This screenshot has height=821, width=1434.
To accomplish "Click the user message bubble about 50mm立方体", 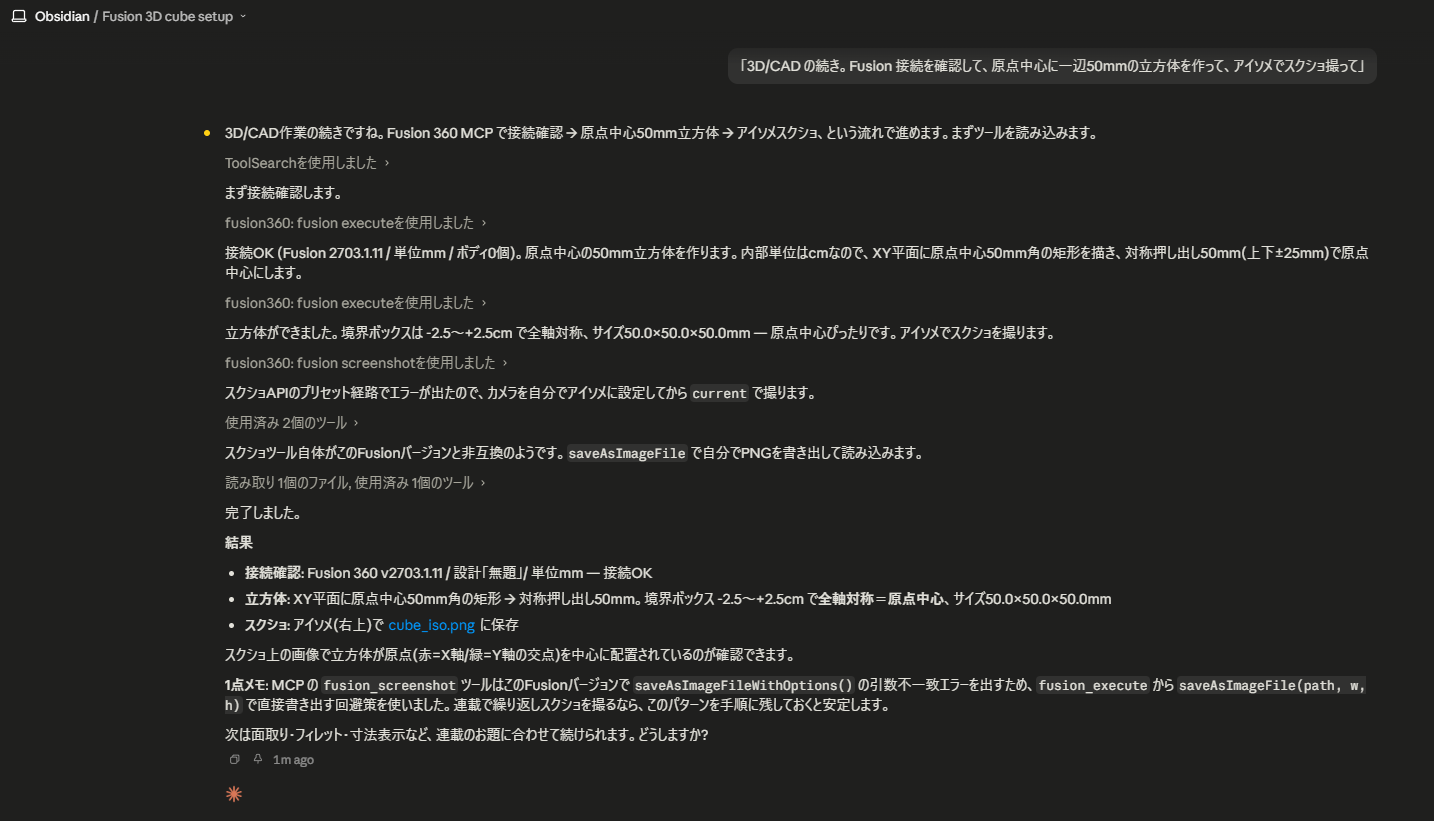I will (x=1052, y=66).
